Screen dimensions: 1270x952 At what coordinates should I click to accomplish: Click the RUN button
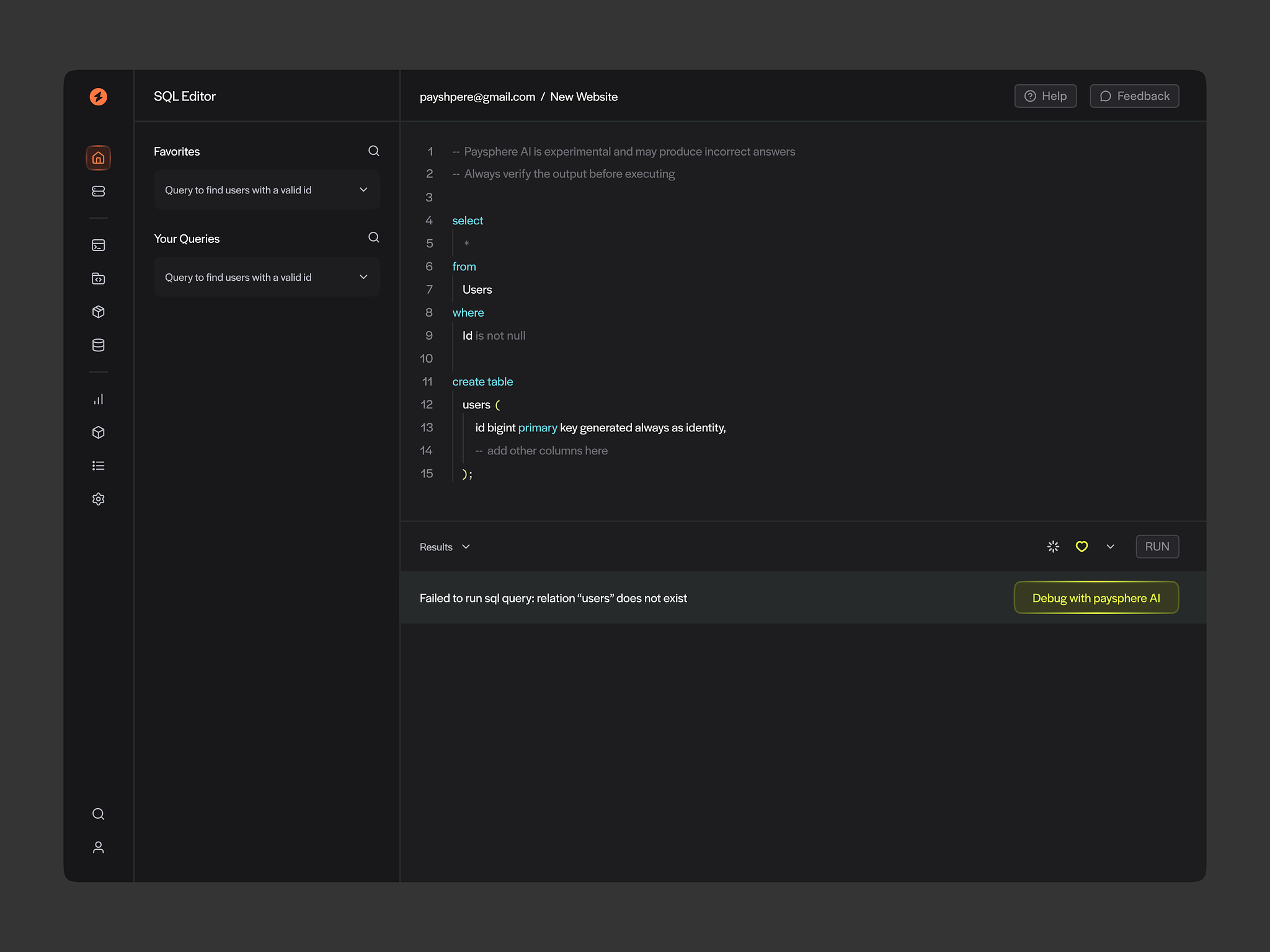click(x=1157, y=547)
